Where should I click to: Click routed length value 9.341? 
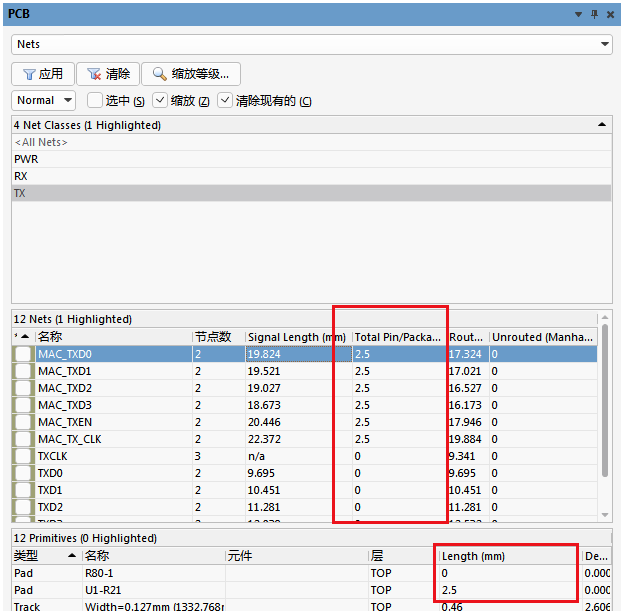(462, 456)
